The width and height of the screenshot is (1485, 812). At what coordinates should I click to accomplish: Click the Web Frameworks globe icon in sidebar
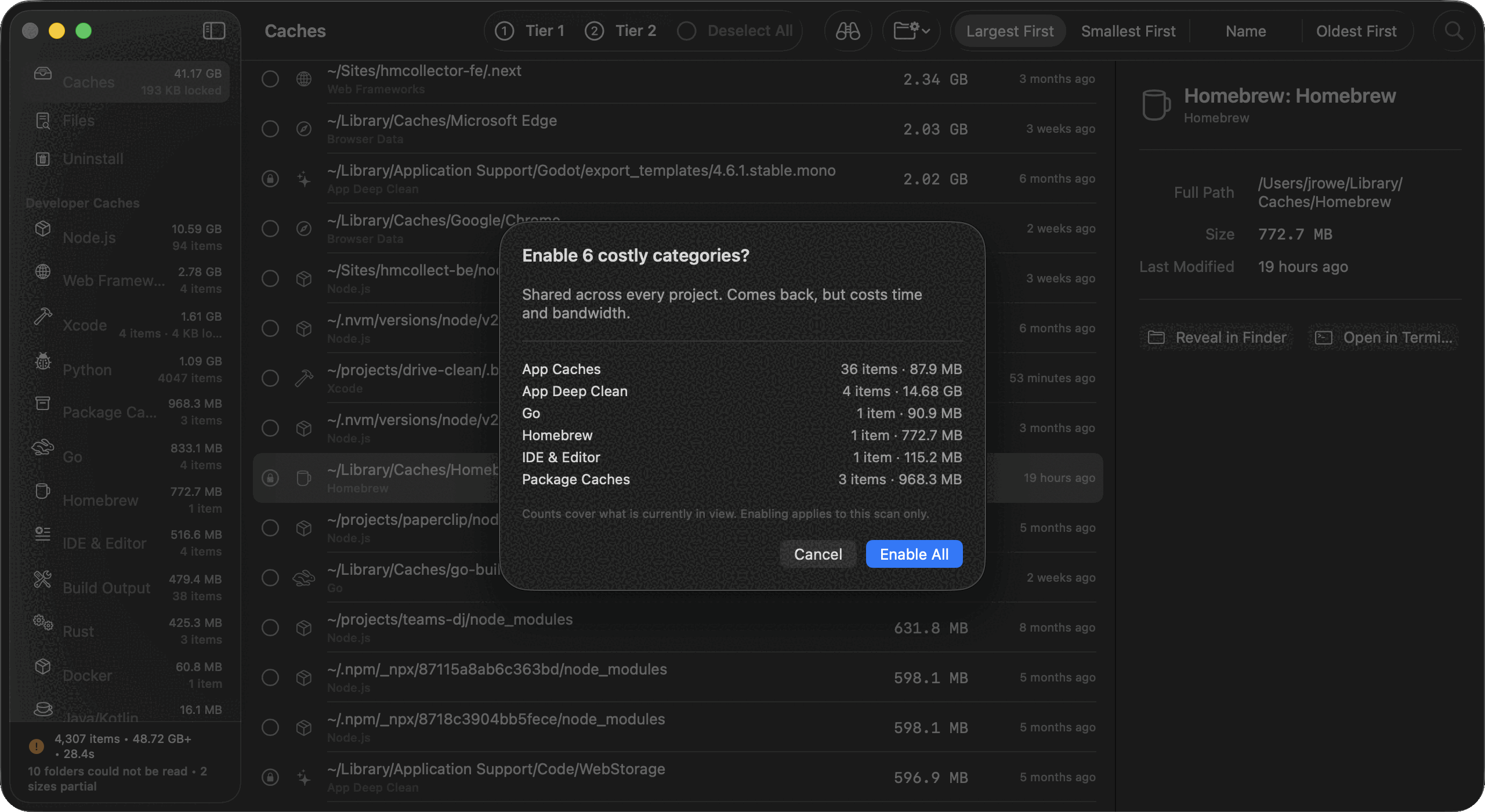click(x=43, y=271)
